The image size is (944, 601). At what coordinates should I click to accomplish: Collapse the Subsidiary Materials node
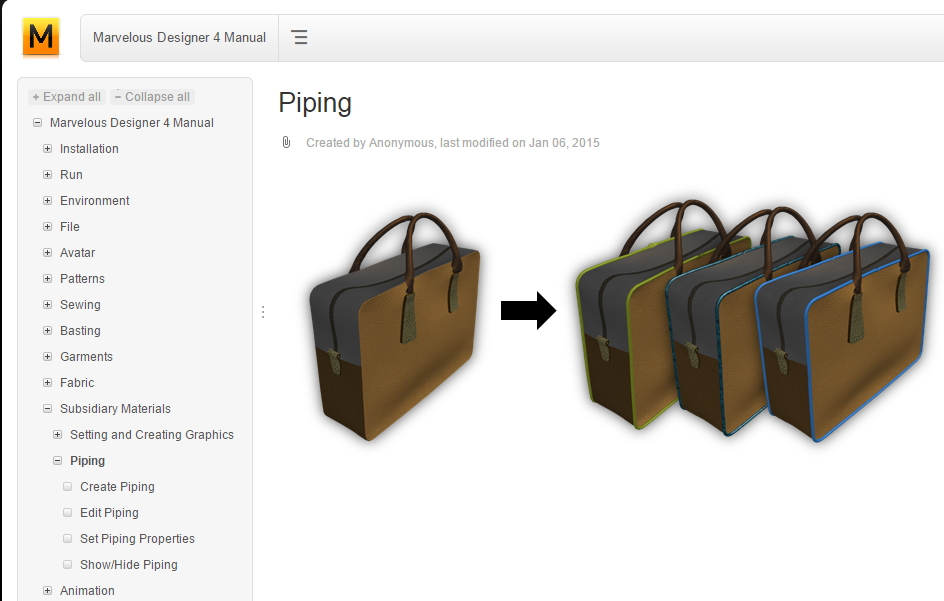pyautogui.click(x=47, y=409)
